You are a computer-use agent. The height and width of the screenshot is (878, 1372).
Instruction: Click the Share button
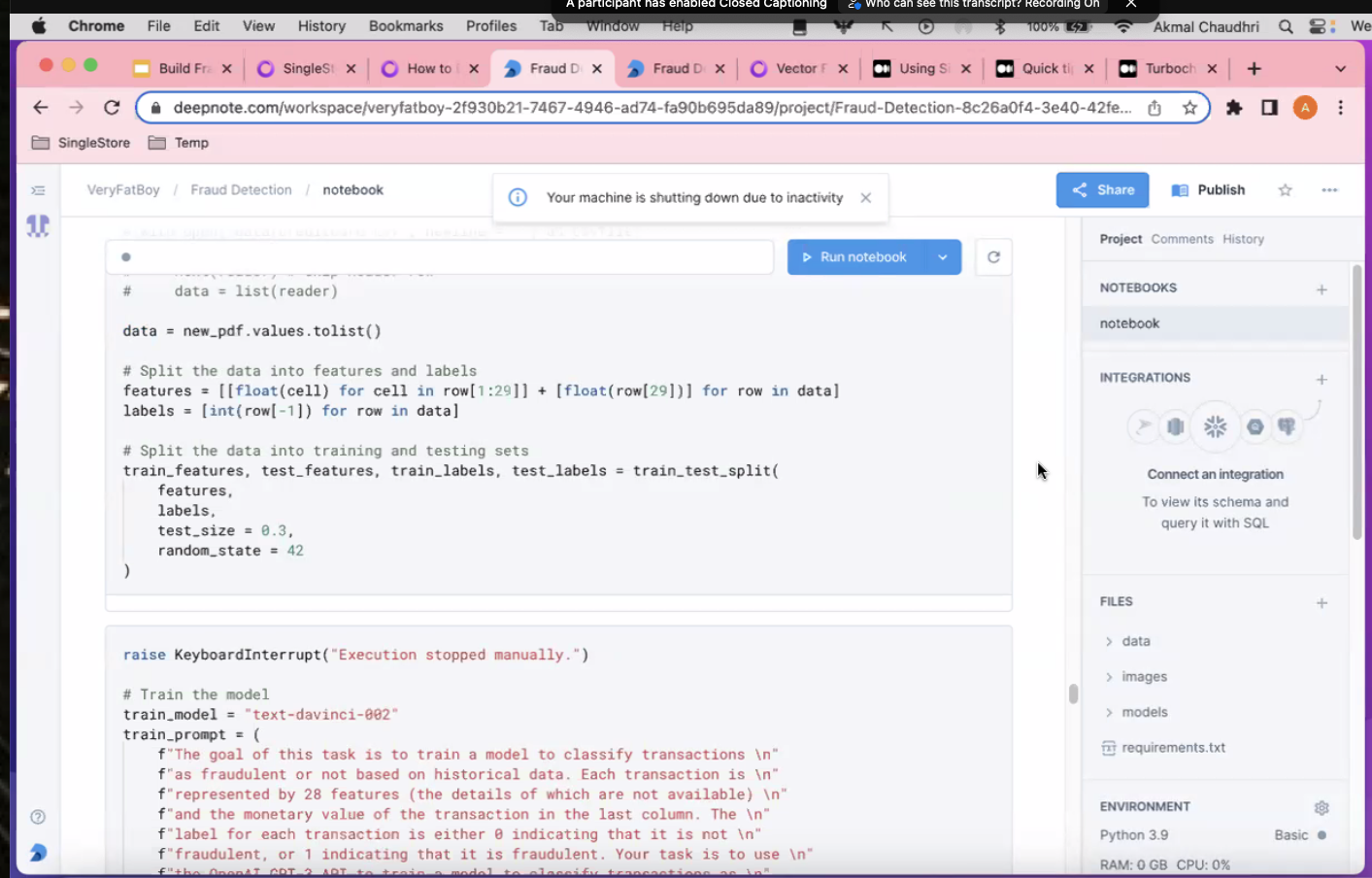click(1102, 190)
